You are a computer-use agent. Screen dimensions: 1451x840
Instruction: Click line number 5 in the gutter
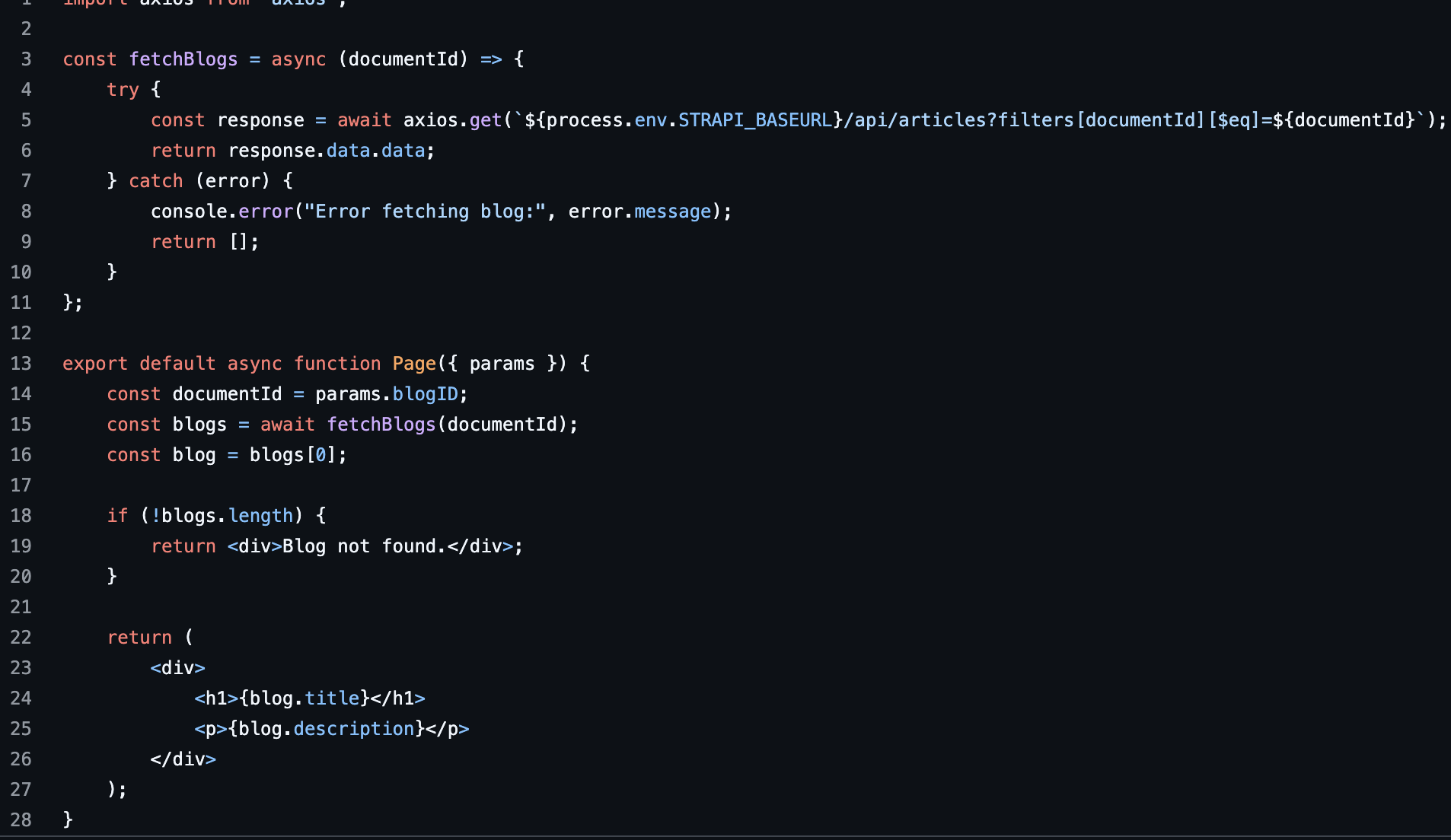click(x=26, y=120)
